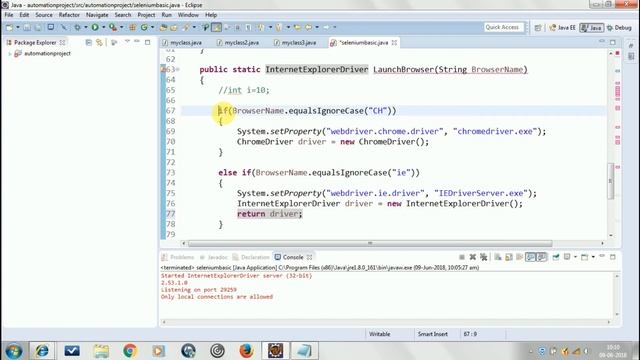Switch to the myclass3.java editor tab
Image resolution: width=640 pixels, height=360 pixels.
point(296,42)
